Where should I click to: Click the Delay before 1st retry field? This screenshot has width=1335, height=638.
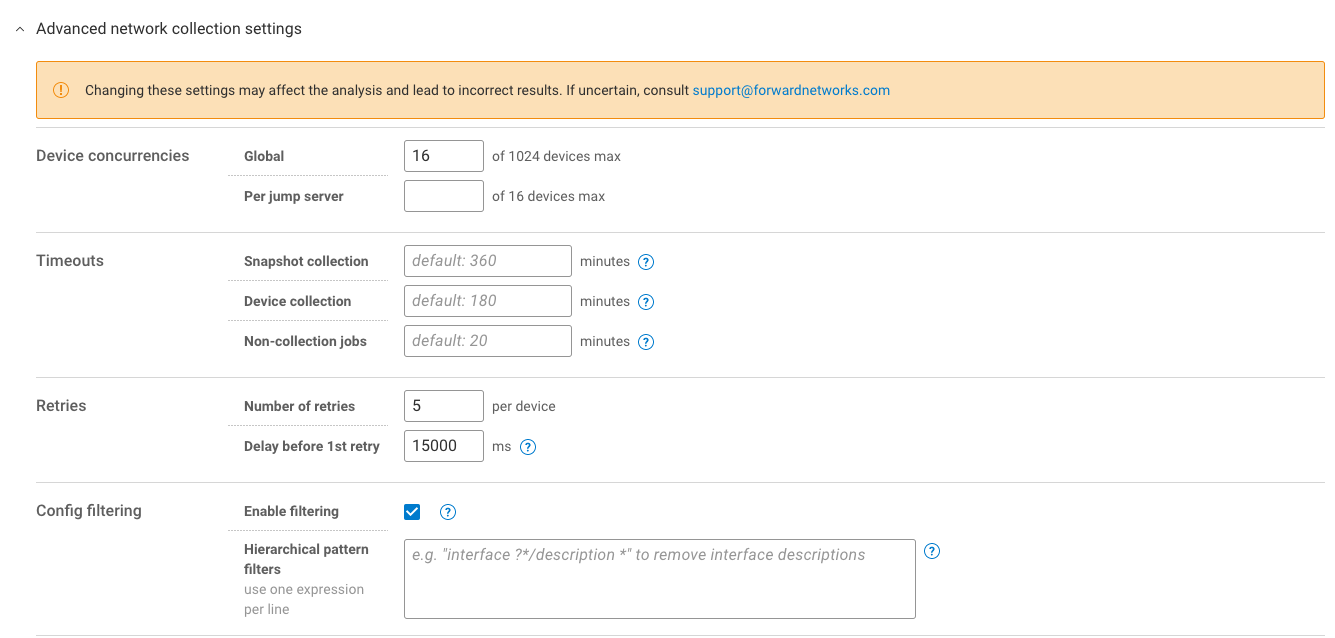[x=443, y=446]
